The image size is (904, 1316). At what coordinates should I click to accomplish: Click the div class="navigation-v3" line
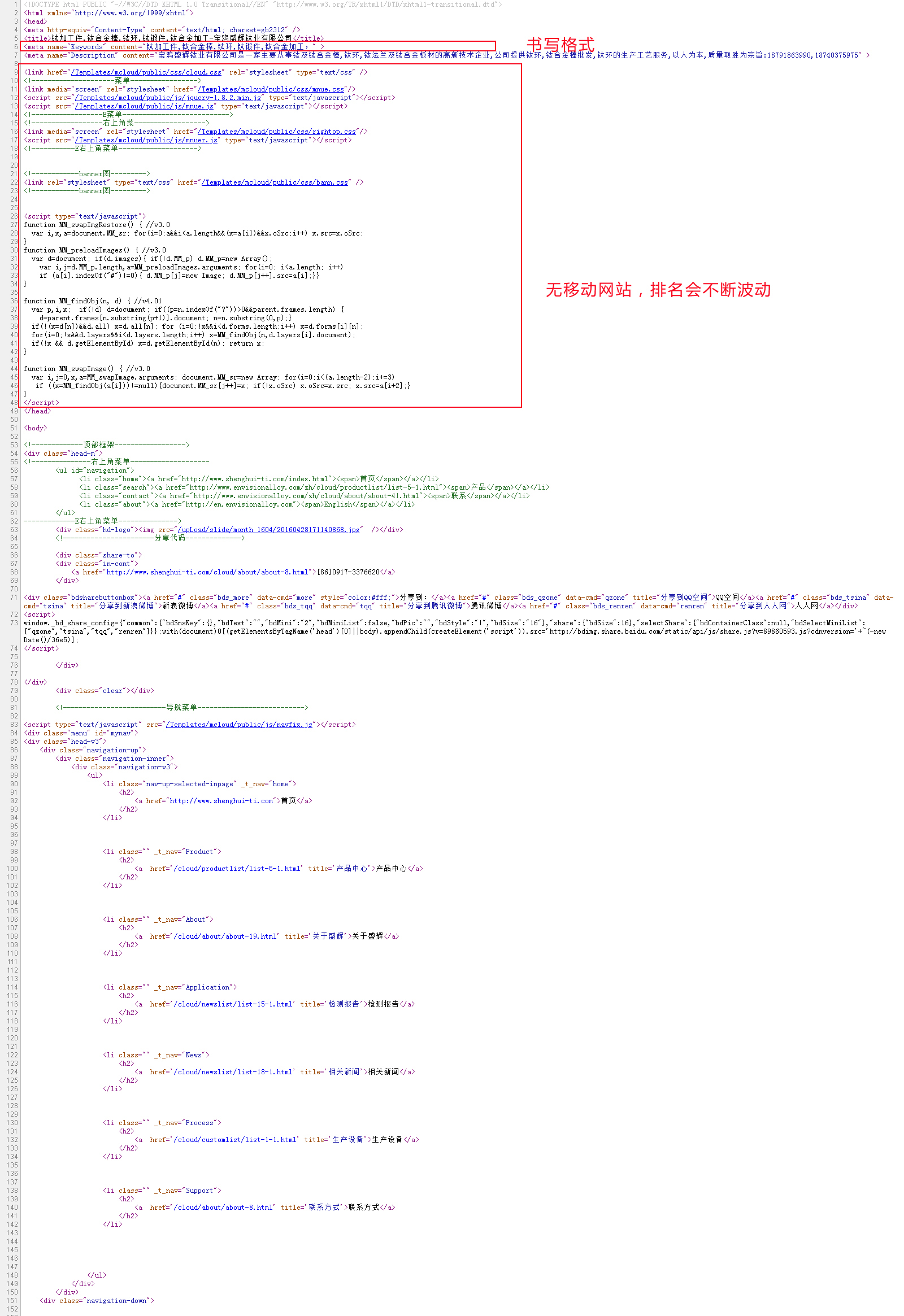pos(125,767)
